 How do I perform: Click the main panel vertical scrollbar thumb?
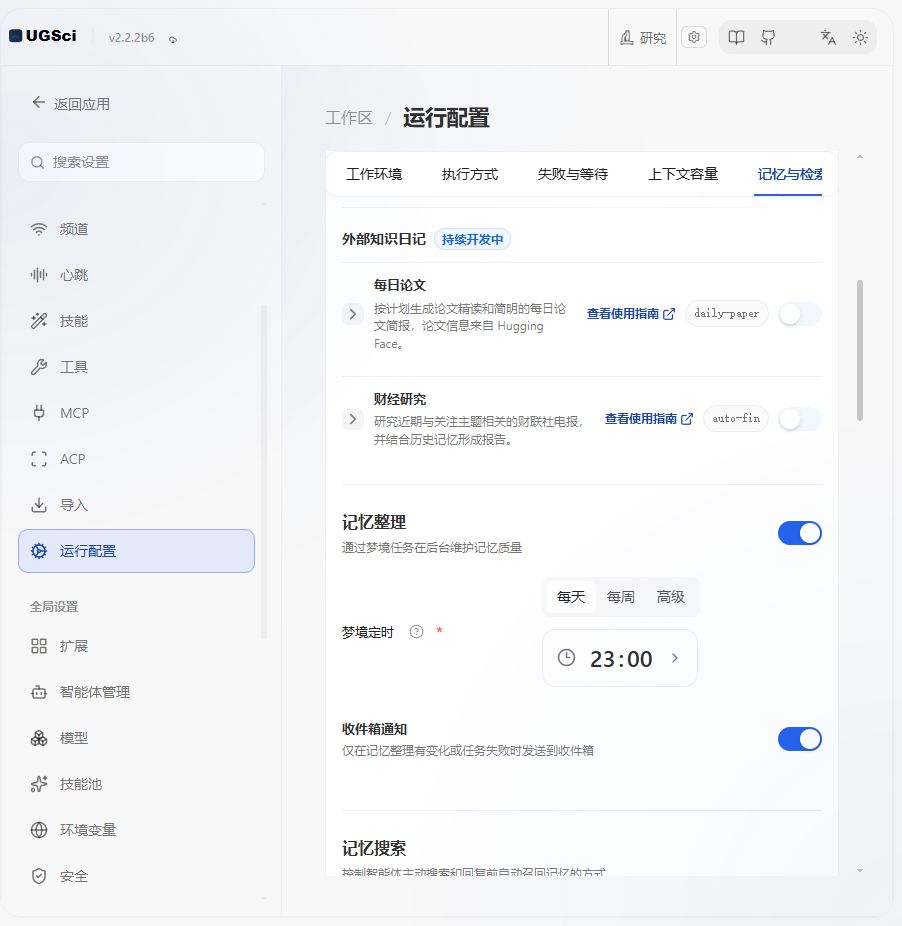[x=860, y=350]
